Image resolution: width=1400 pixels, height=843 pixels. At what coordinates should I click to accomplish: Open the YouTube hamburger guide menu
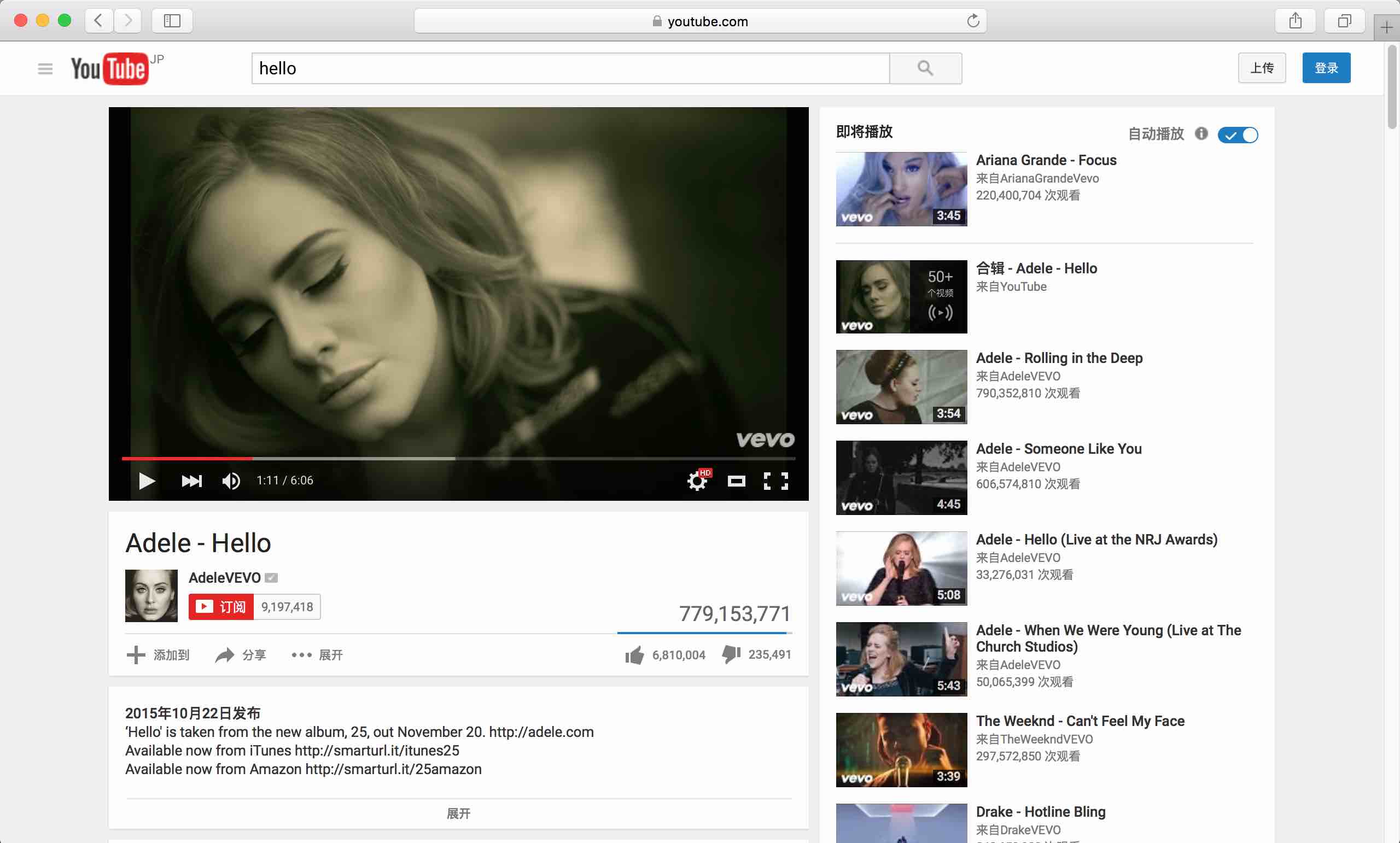click(x=45, y=69)
